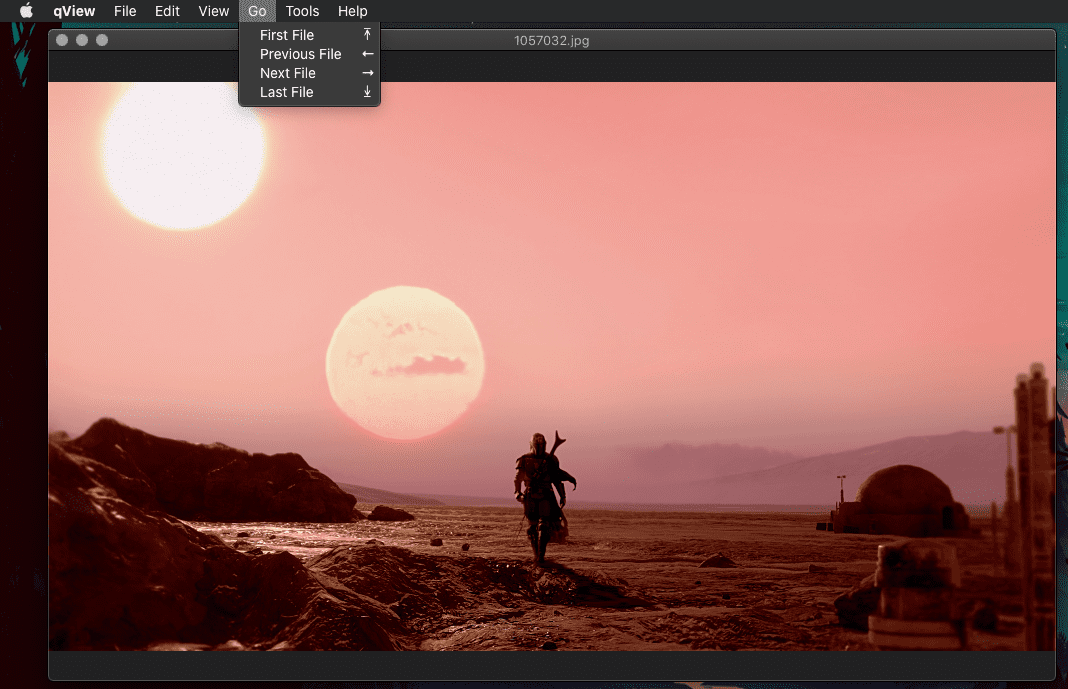Viewport: 1068px width, 689px height.
Task: Select Previous File menu entry
Action: click(309, 54)
